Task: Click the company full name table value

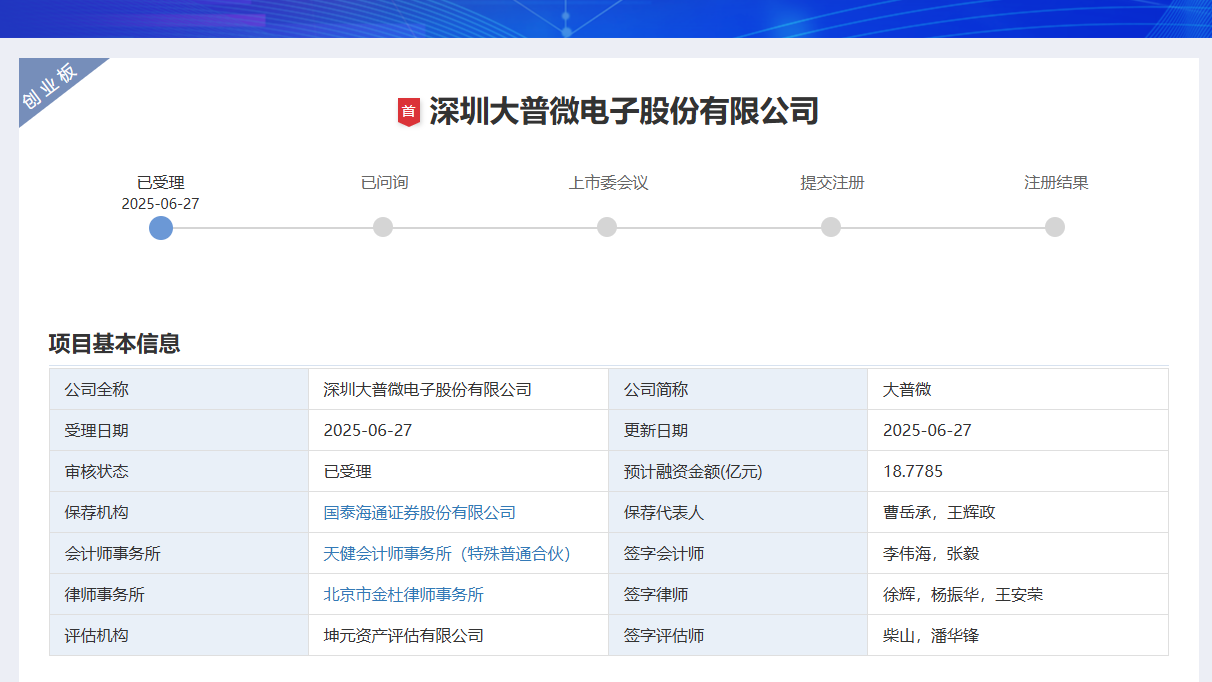Action: click(458, 389)
